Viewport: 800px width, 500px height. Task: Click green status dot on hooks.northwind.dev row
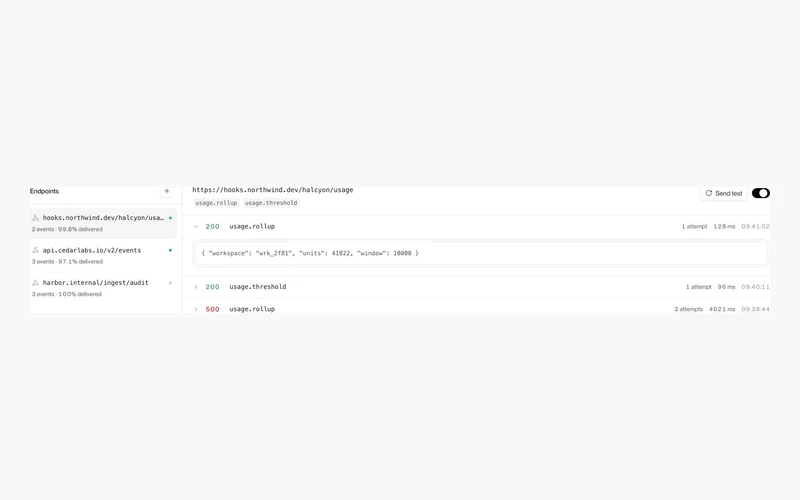click(170, 218)
